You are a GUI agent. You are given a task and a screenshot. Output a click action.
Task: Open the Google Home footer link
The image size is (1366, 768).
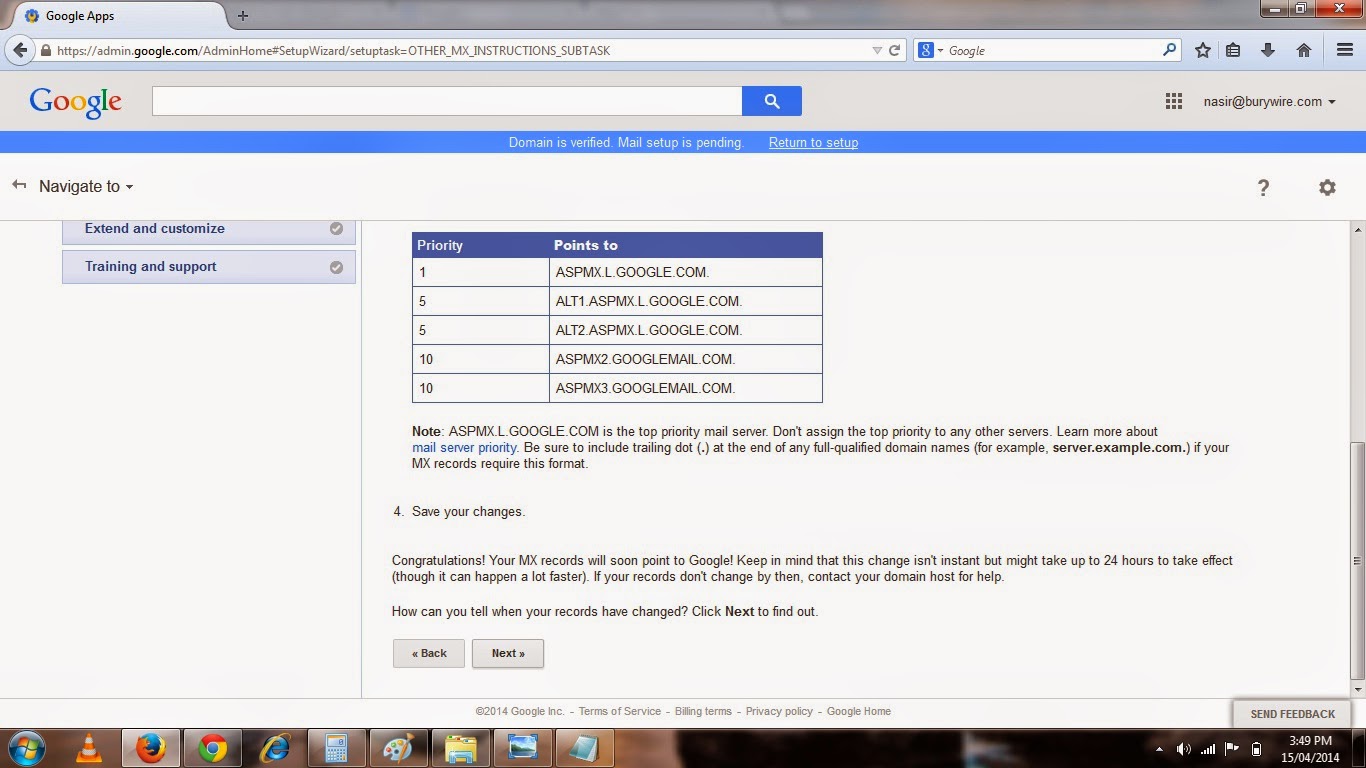pos(859,711)
